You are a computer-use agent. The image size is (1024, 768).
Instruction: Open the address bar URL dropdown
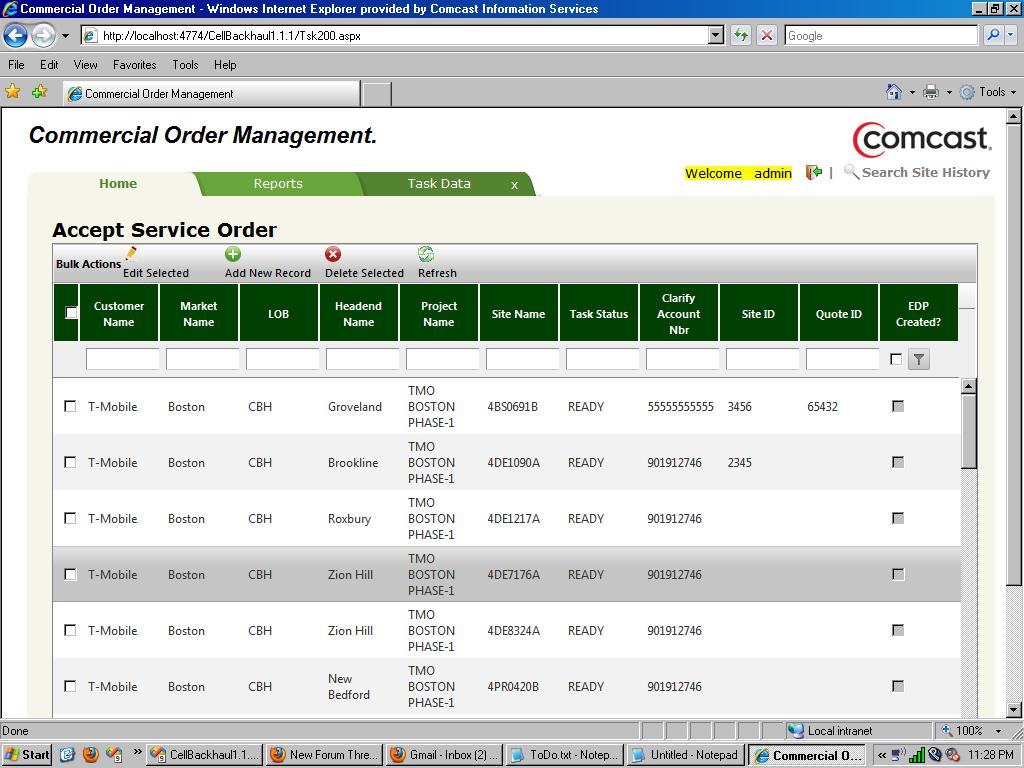click(716, 35)
